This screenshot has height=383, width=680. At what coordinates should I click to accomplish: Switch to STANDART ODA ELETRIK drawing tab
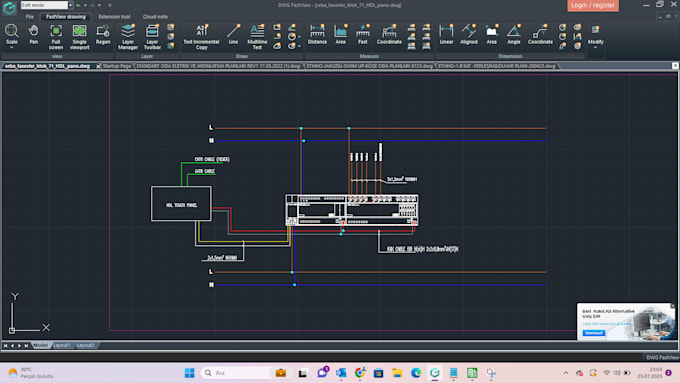(x=218, y=66)
